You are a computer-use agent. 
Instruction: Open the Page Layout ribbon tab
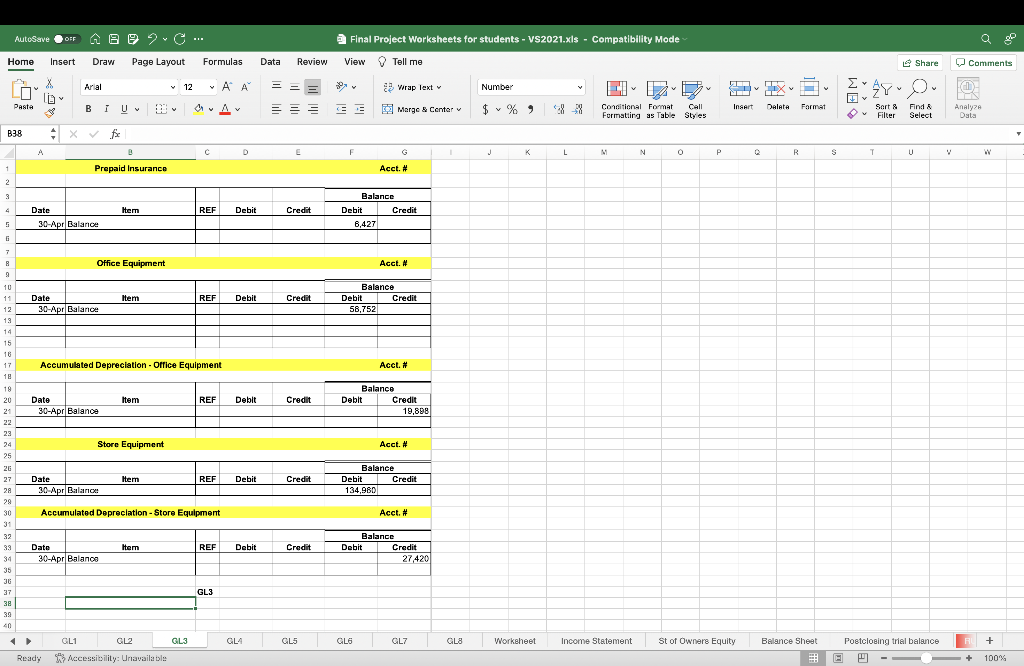158,62
